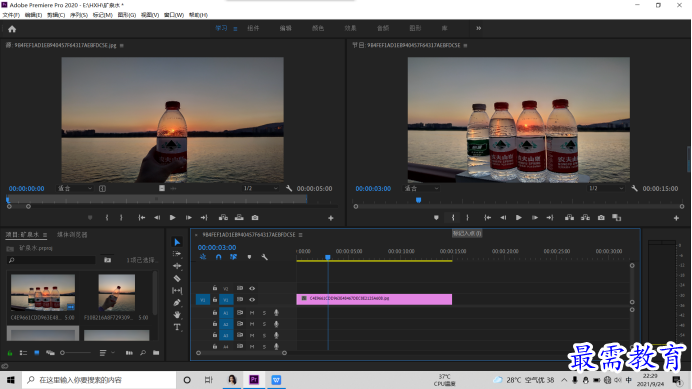Open sort icons dropdown in project footer
Image resolution: width=692 pixels, height=389 pixels.
tap(107, 353)
